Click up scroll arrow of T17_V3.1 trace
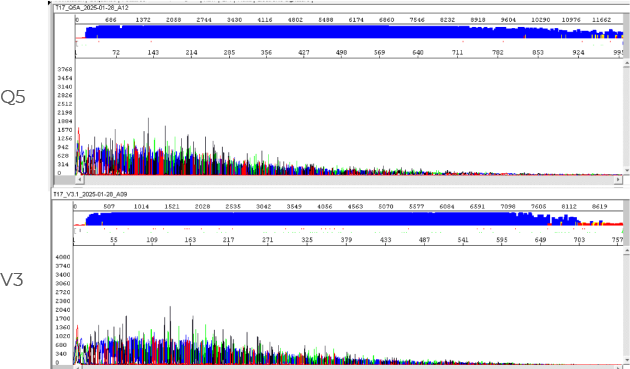Viewport: 630px width, 369px height. click(x=626, y=250)
